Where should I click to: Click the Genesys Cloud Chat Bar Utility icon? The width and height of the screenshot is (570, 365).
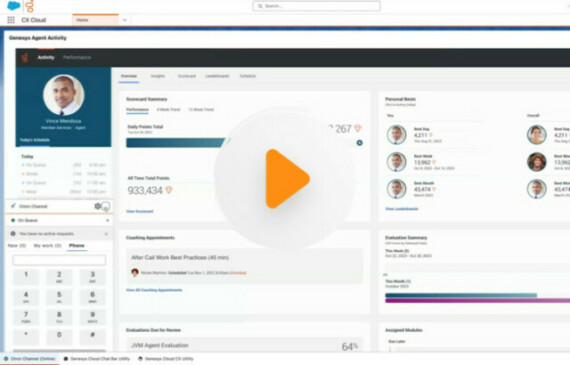(x=66, y=359)
